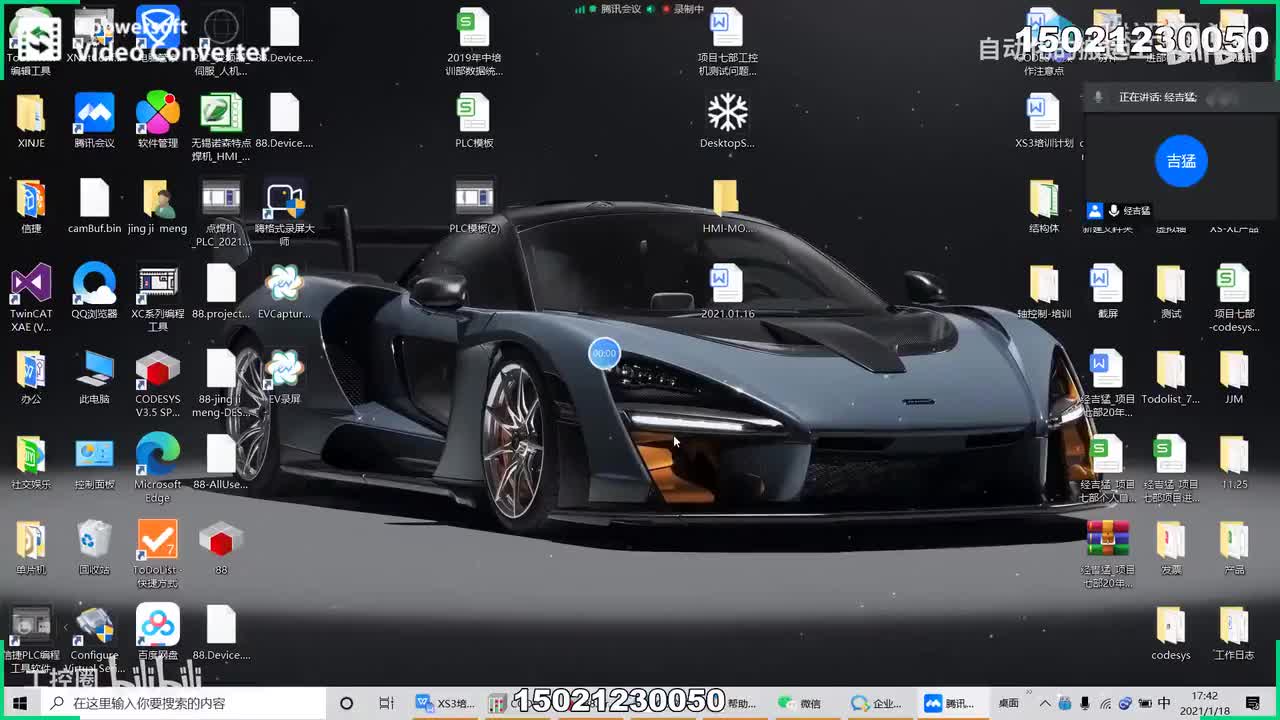The width and height of the screenshot is (1280, 720).
Task: Open the 测试 folder
Action: point(1170,291)
